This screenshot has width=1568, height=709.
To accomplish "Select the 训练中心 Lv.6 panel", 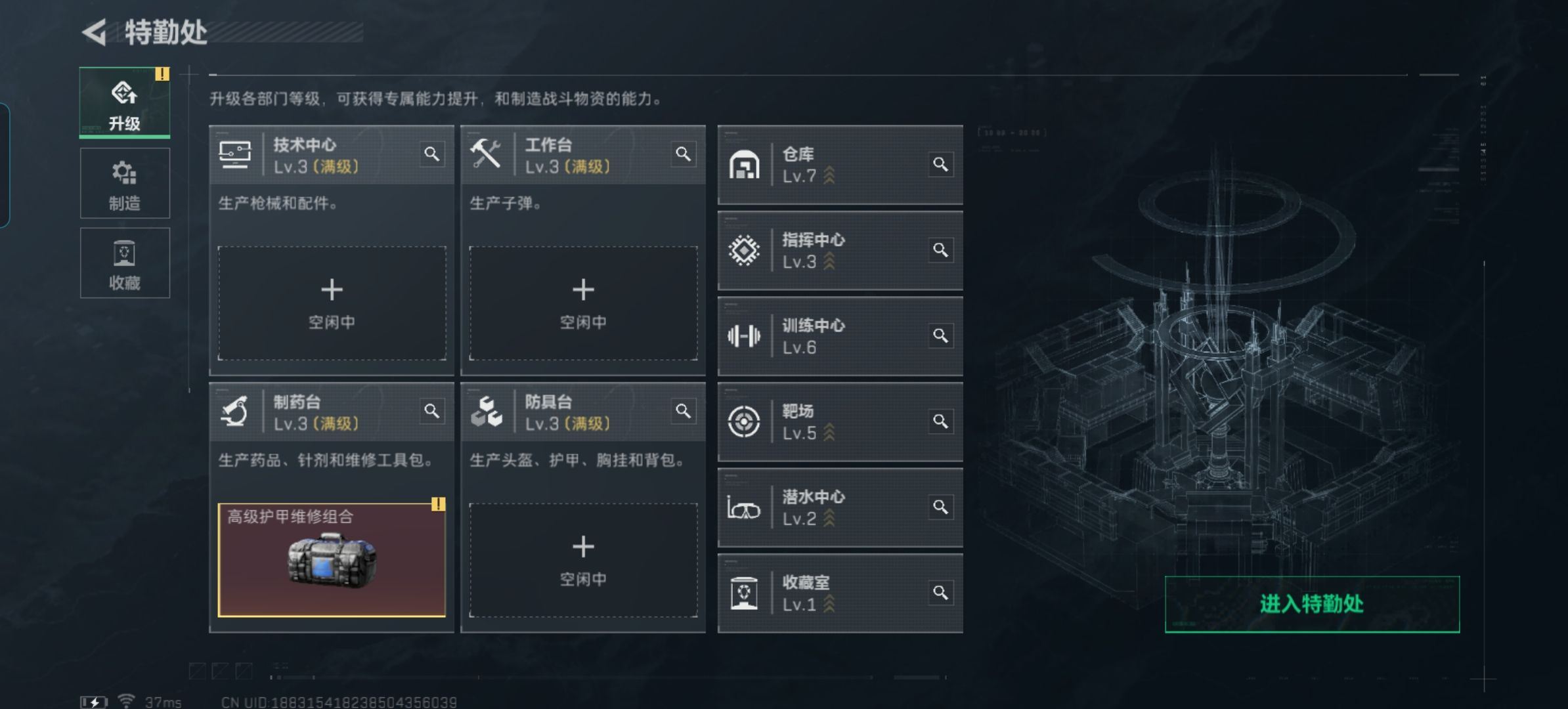I will coord(840,336).
